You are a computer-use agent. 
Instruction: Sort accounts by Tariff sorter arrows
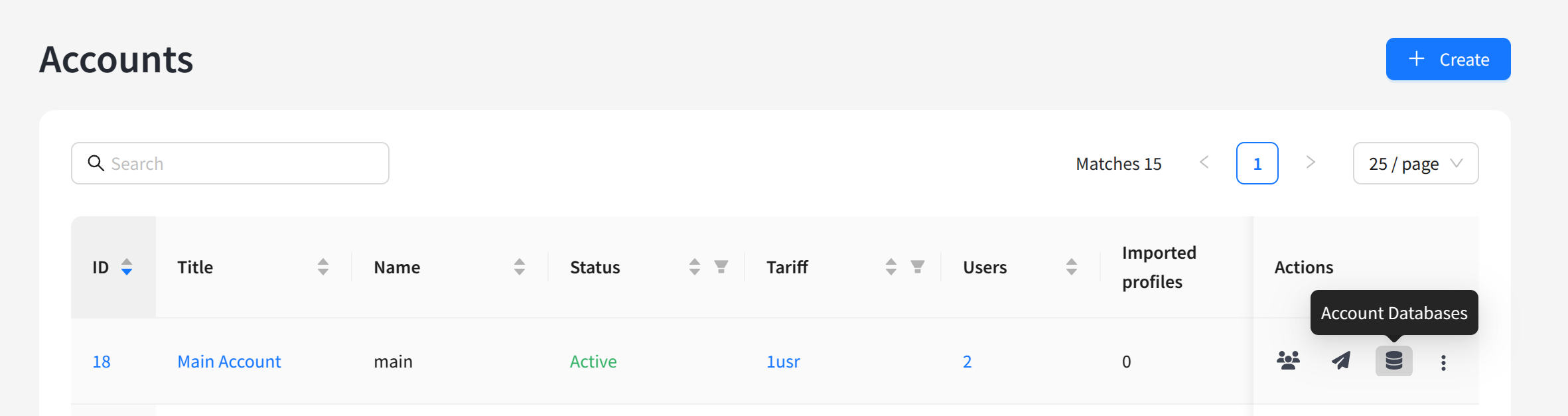891,267
